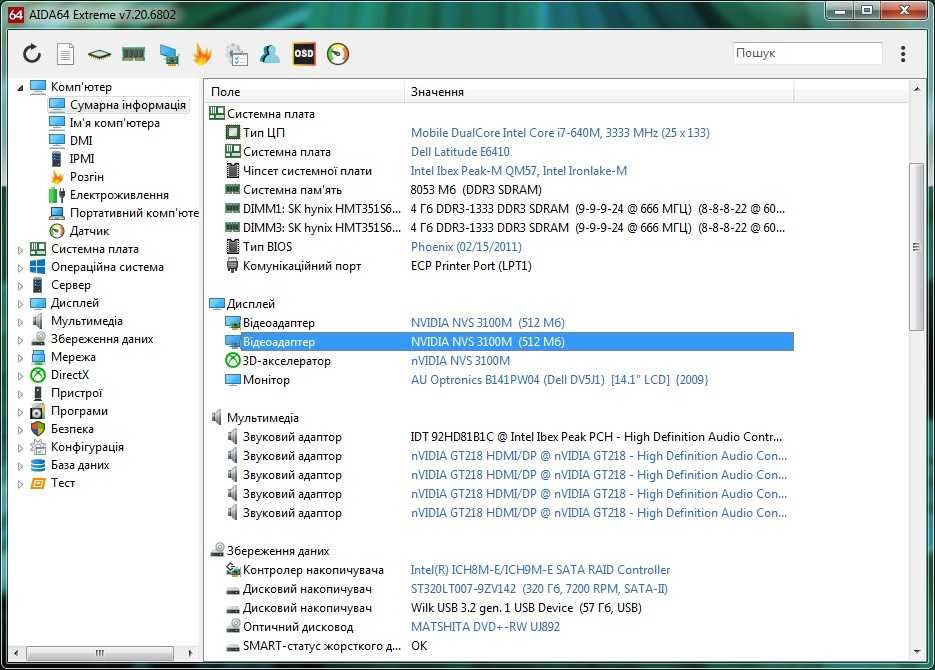Click the Пристрої tree item

pos(76,393)
